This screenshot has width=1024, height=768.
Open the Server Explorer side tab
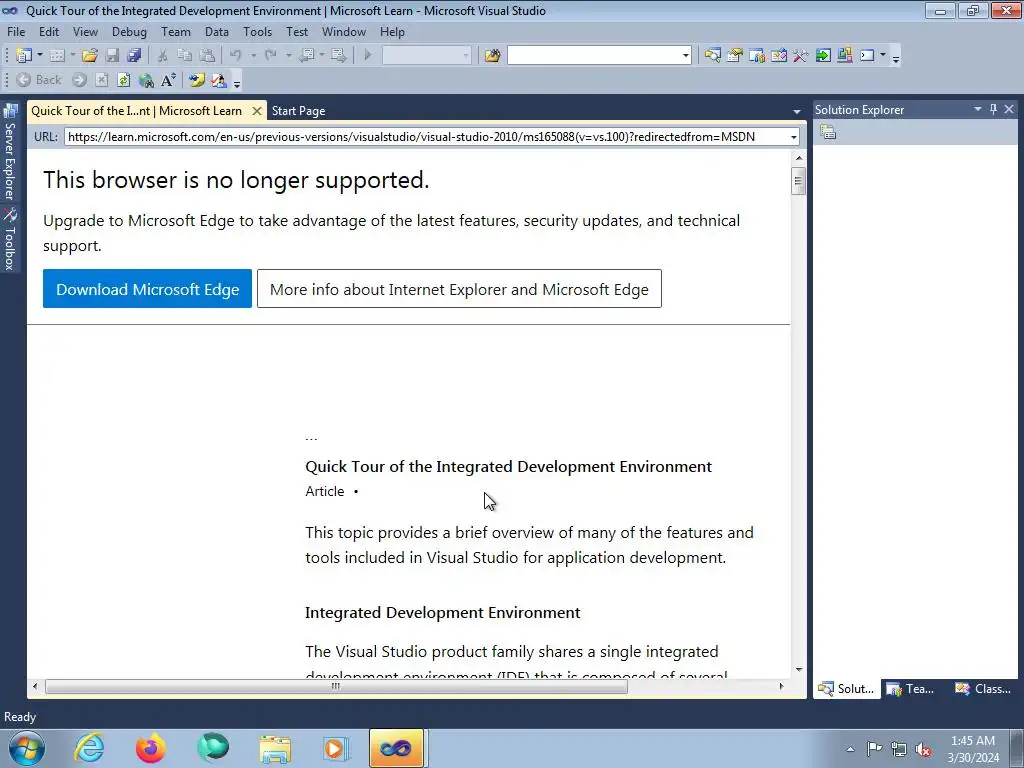pos(9,152)
